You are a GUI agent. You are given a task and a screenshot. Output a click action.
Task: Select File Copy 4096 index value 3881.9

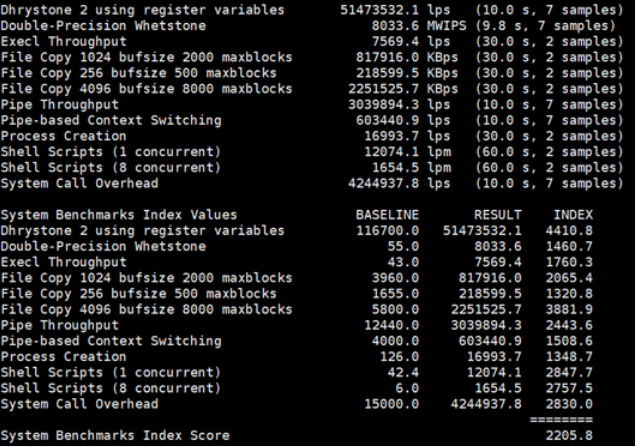572,309
